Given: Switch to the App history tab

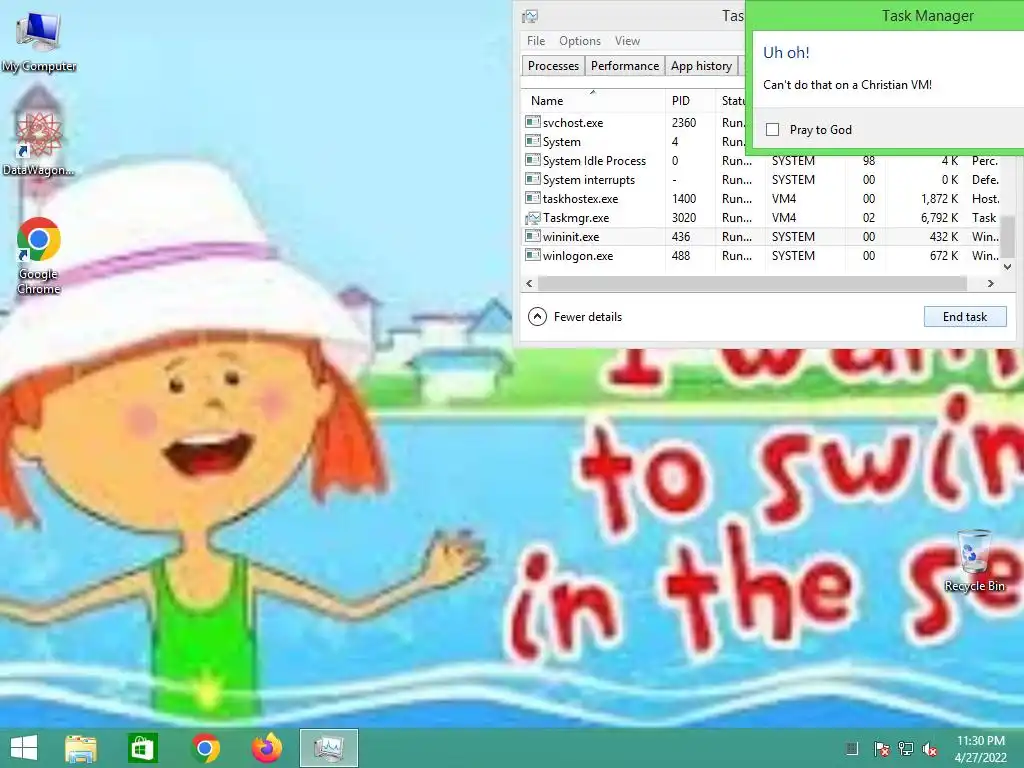Looking at the screenshot, I should 701,66.
